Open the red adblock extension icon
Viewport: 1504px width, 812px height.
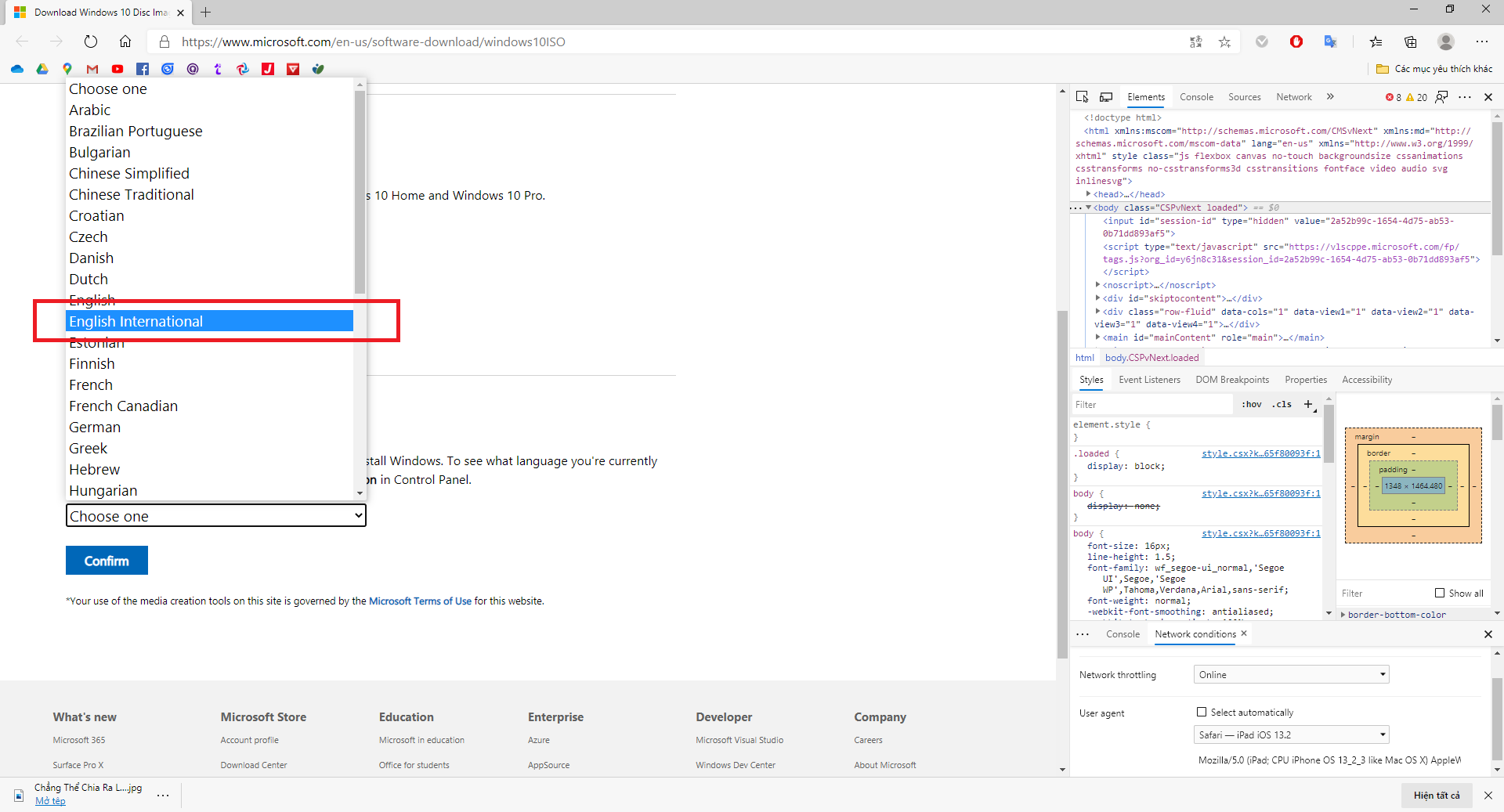coord(1296,42)
